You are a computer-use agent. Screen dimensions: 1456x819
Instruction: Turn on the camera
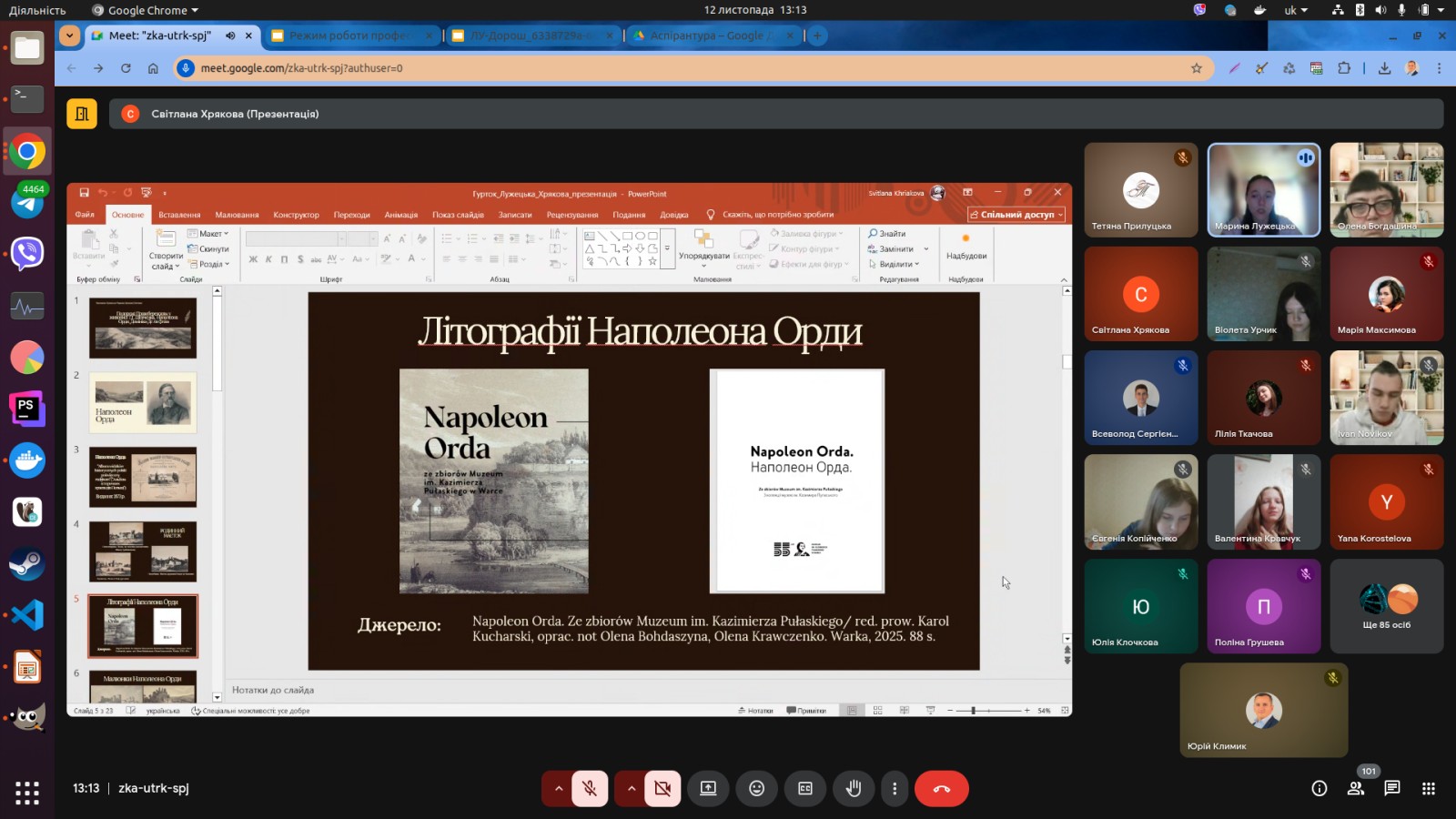click(x=662, y=789)
